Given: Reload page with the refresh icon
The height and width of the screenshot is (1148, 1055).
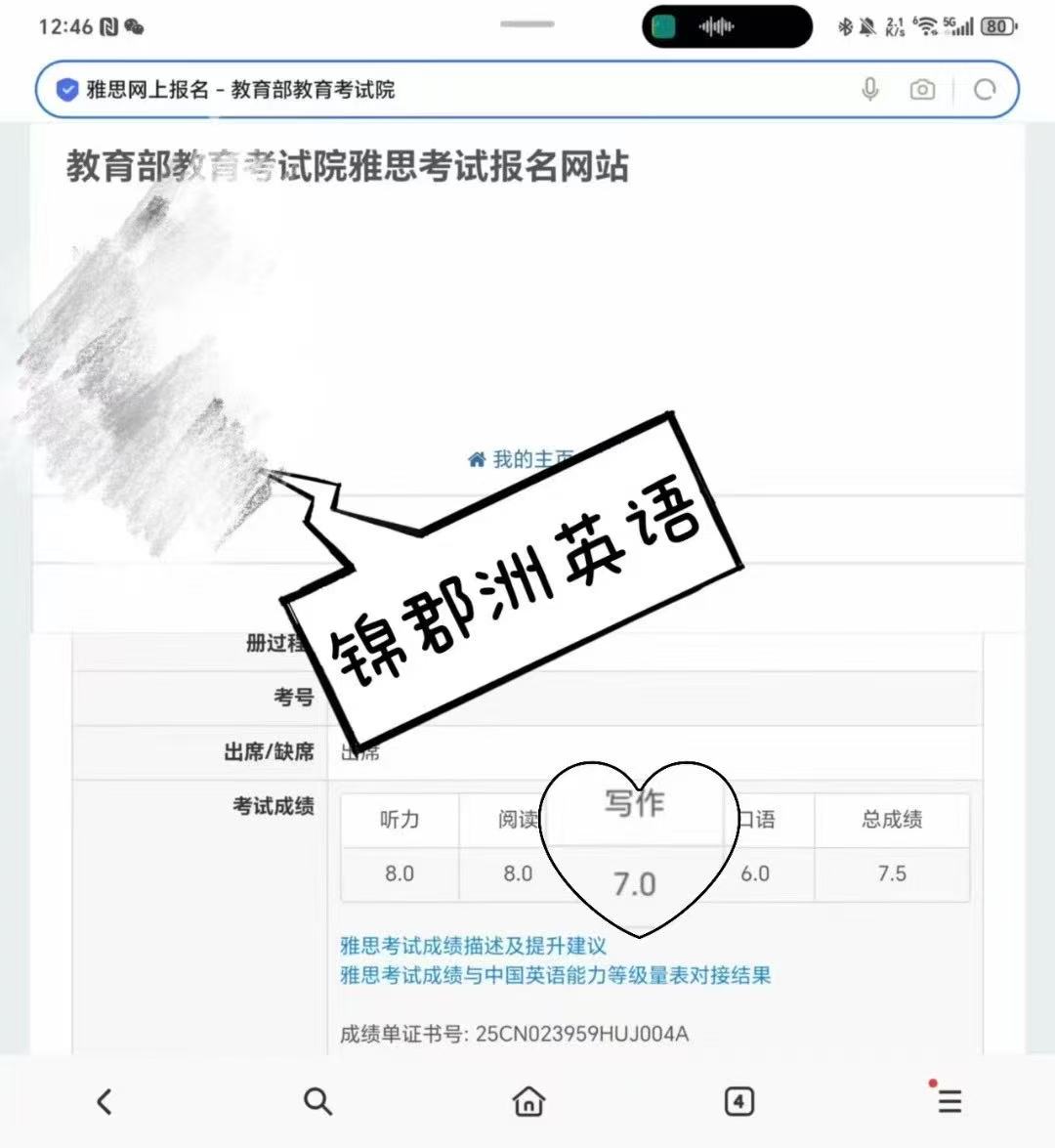Looking at the screenshot, I should 985,89.
